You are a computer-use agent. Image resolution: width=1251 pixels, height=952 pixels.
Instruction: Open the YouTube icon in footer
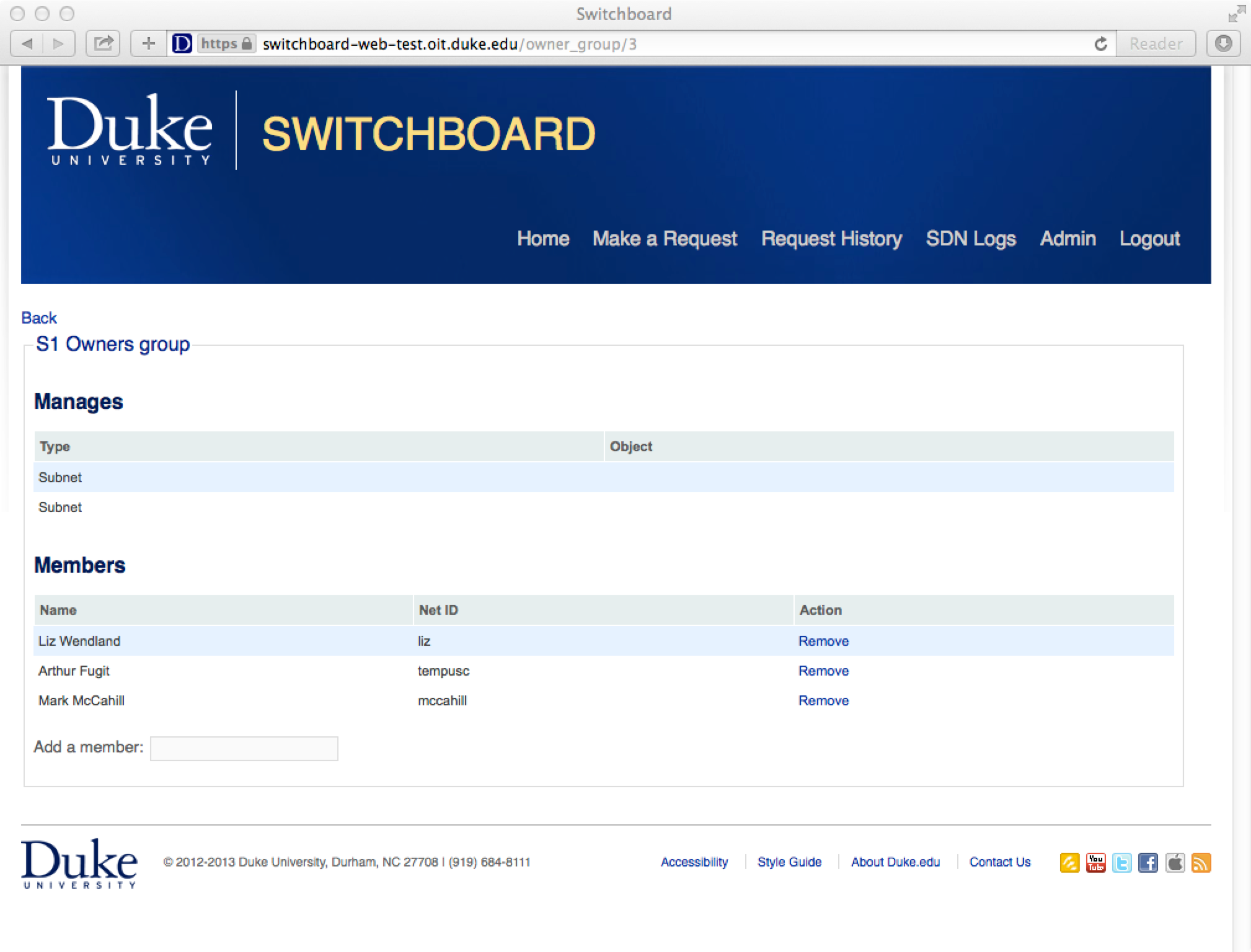[1095, 863]
